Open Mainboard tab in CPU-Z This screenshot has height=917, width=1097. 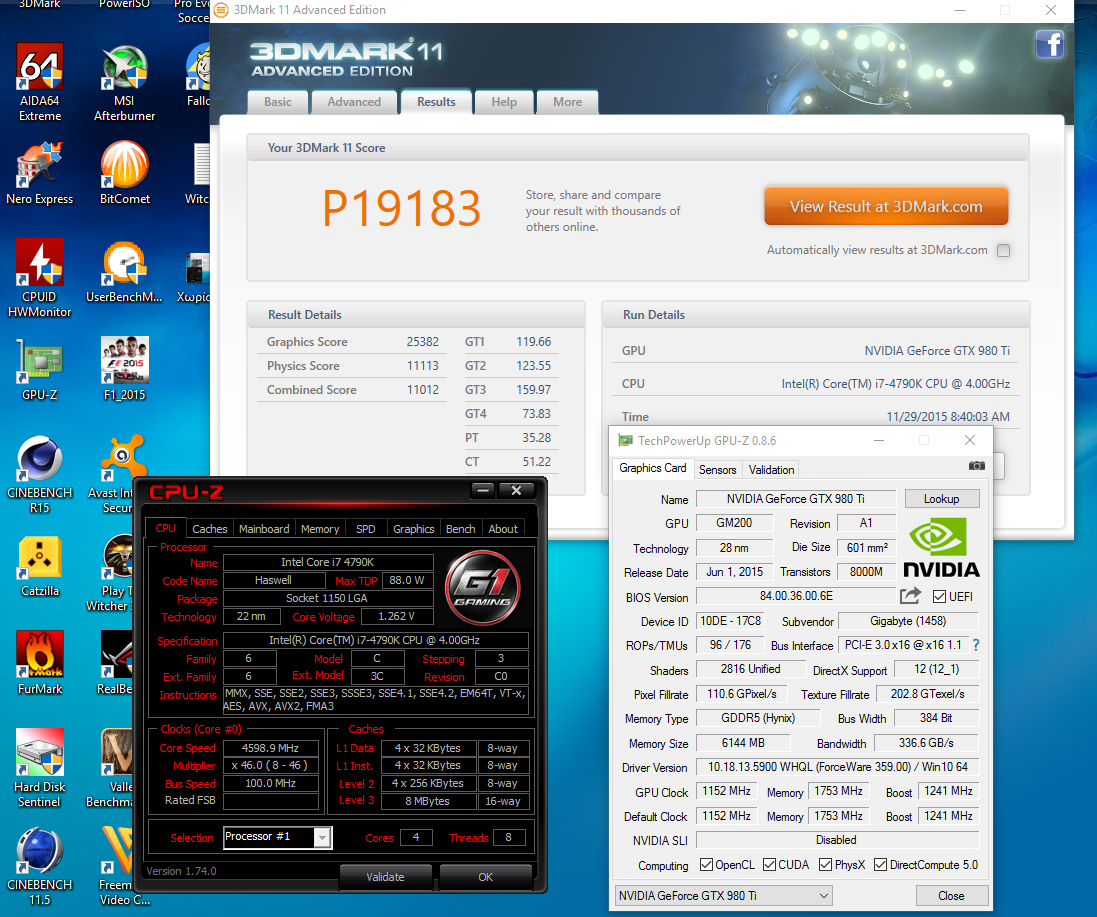pyautogui.click(x=264, y=529)
